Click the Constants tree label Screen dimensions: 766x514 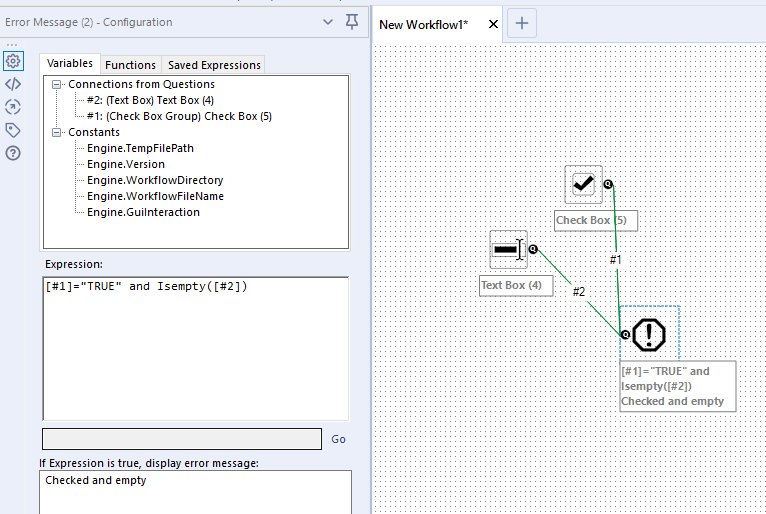[x=94, y=132]
